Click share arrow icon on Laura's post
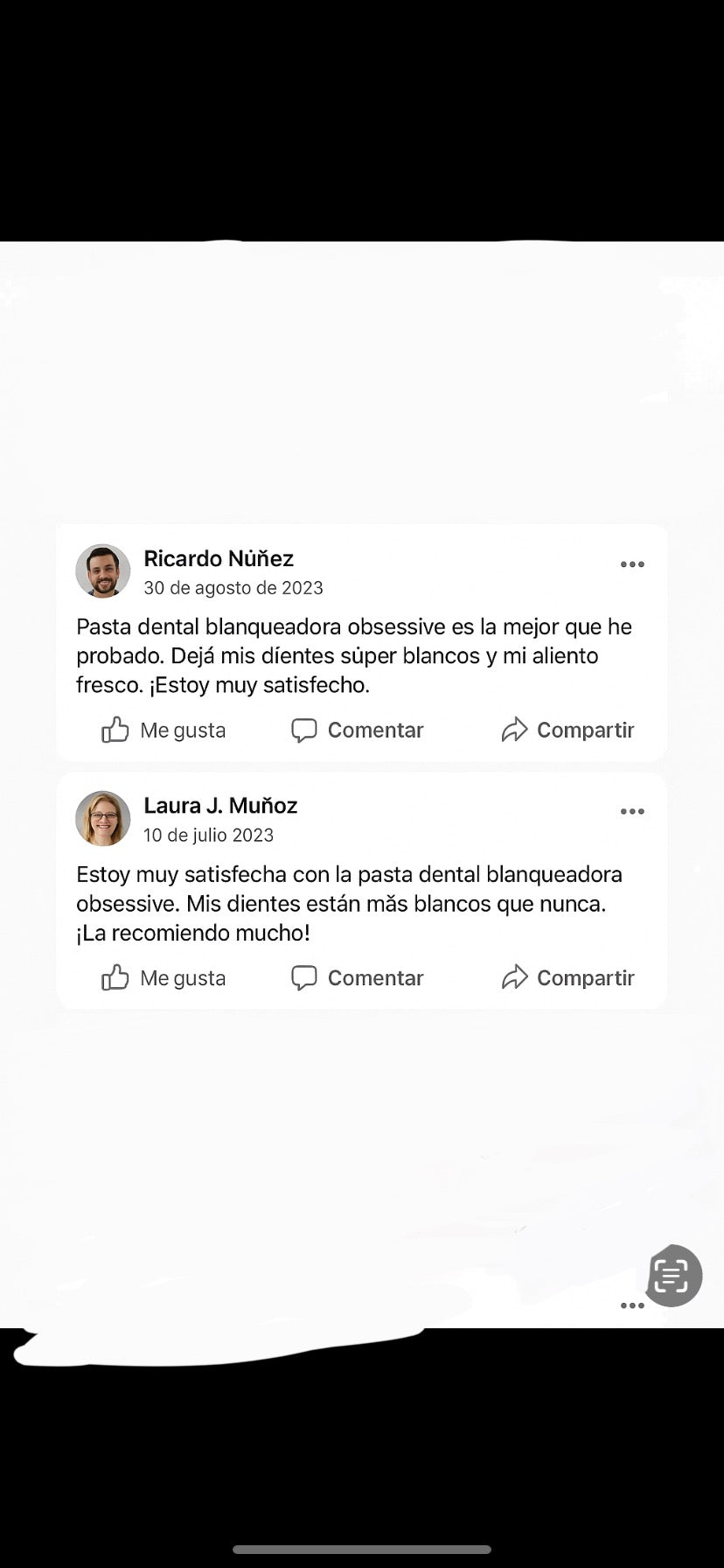 coord(514,977)
